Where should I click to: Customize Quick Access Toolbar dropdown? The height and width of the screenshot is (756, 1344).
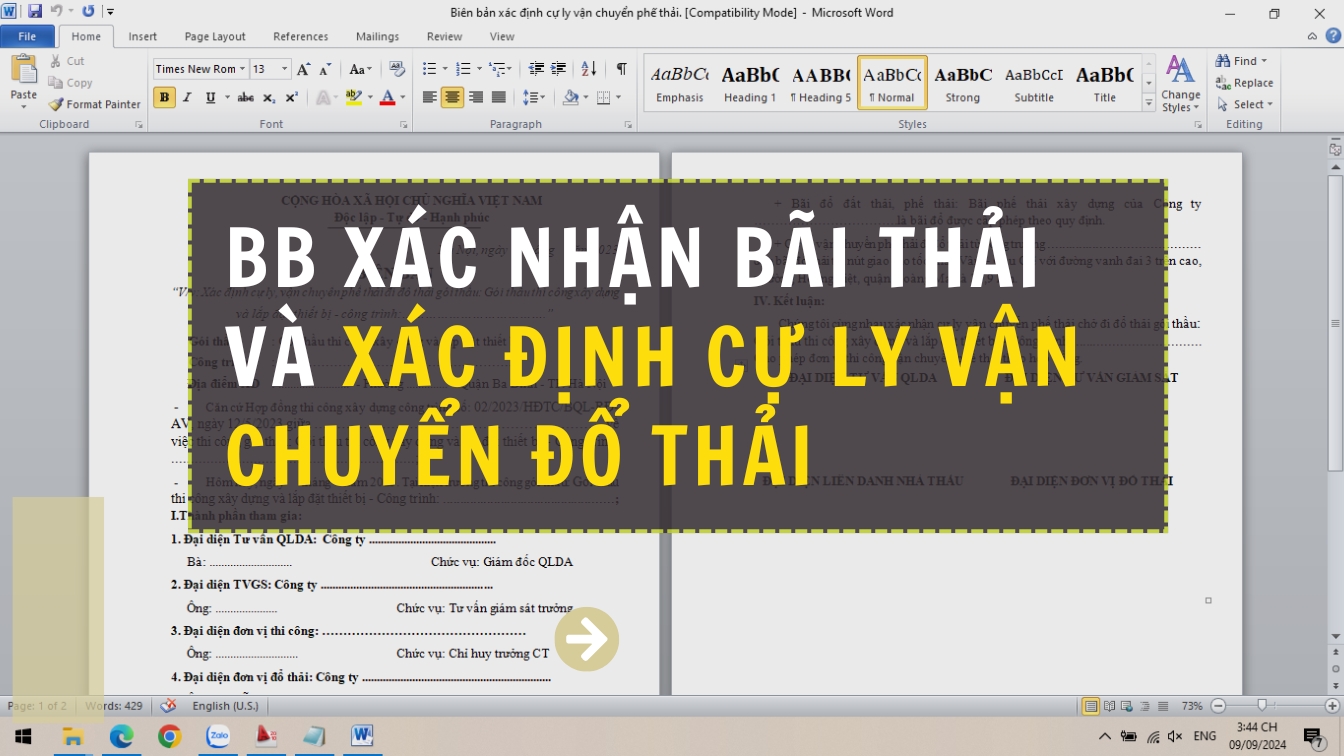click(x=110, y=11)
